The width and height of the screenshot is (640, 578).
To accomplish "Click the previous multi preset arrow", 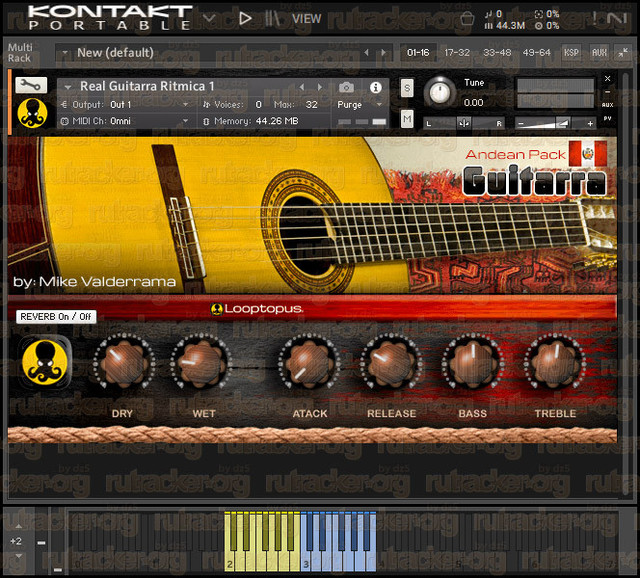I will click(367, 52).
